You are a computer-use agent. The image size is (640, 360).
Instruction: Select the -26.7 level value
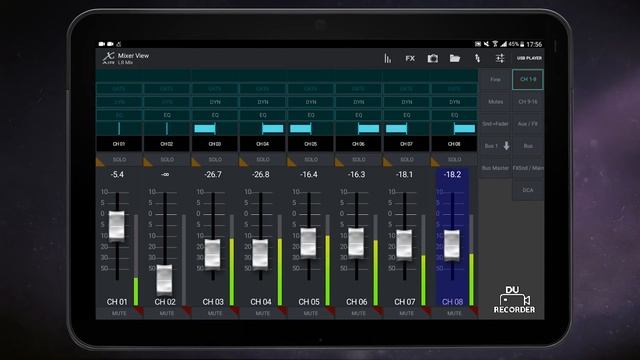click(213, 175)
